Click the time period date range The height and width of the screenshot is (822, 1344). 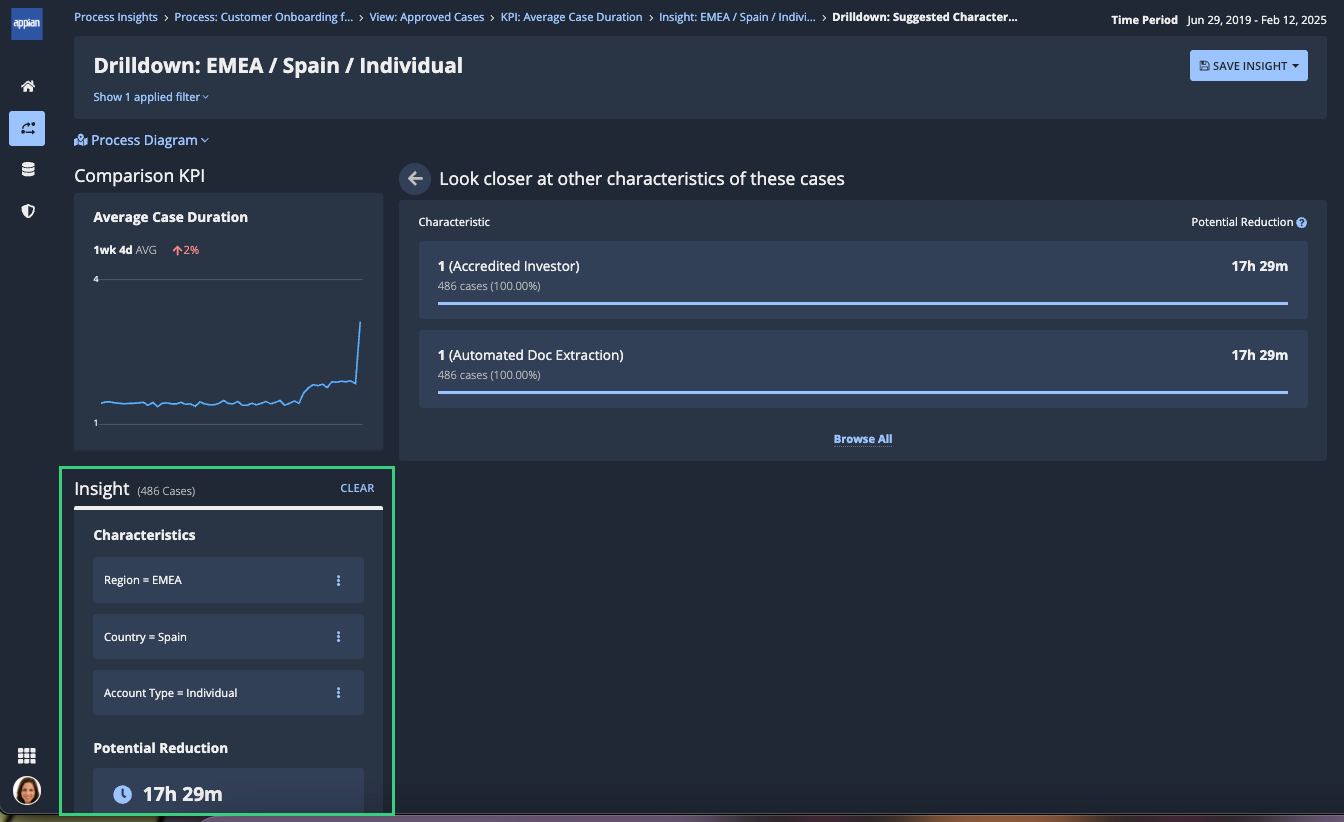click(1257, 20)
